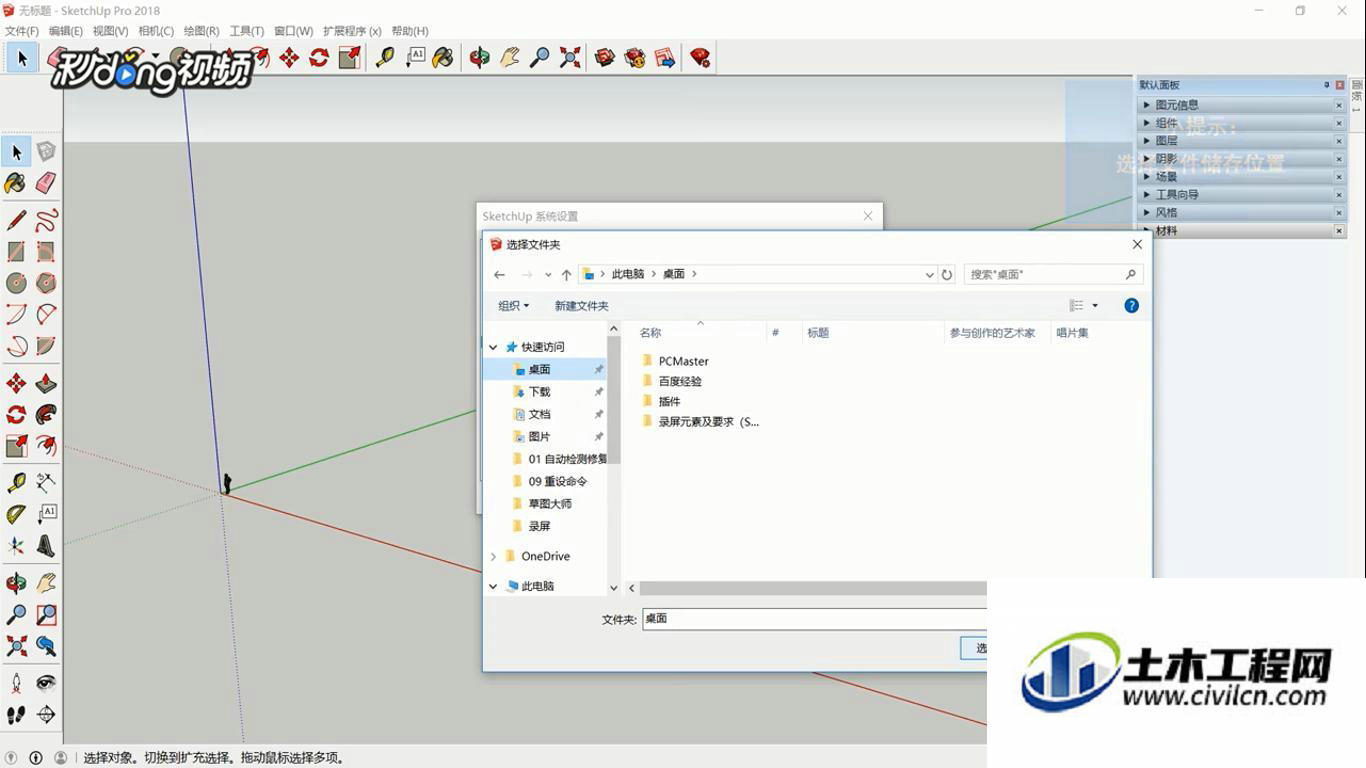Click the Previous view tool
Image resolution: width=1366 pixels, height=768 pixels.
tap(46, 646)
